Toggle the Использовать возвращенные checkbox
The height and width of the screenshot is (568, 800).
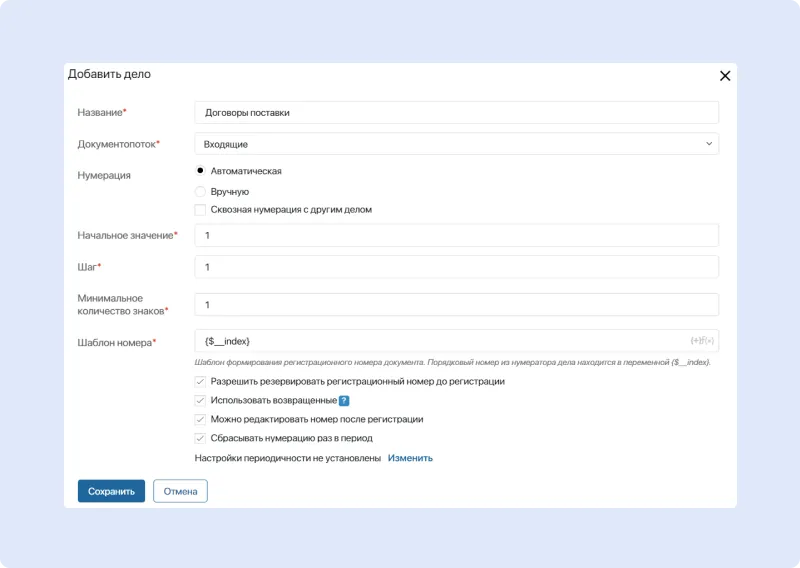pyautogui.click(x=200, y=400)
